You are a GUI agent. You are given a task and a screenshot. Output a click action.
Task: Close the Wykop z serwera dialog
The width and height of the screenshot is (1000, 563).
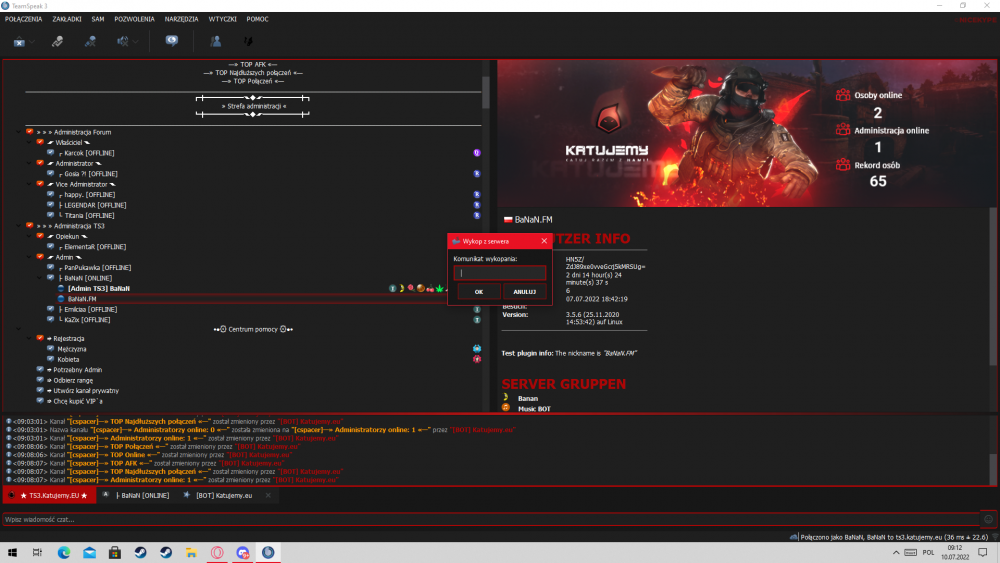click(544, 241)
